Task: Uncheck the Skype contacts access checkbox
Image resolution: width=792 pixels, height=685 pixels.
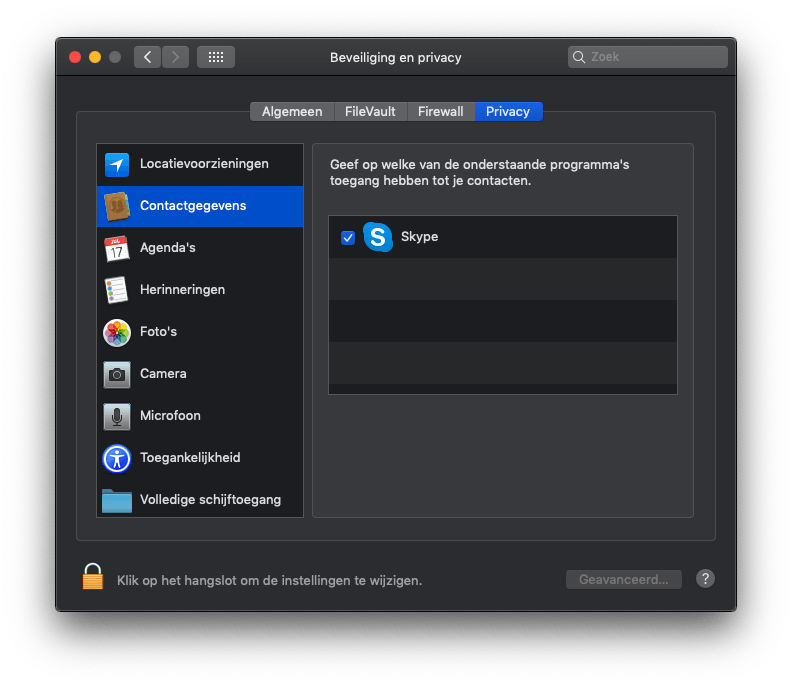Action: click(348, 237)
